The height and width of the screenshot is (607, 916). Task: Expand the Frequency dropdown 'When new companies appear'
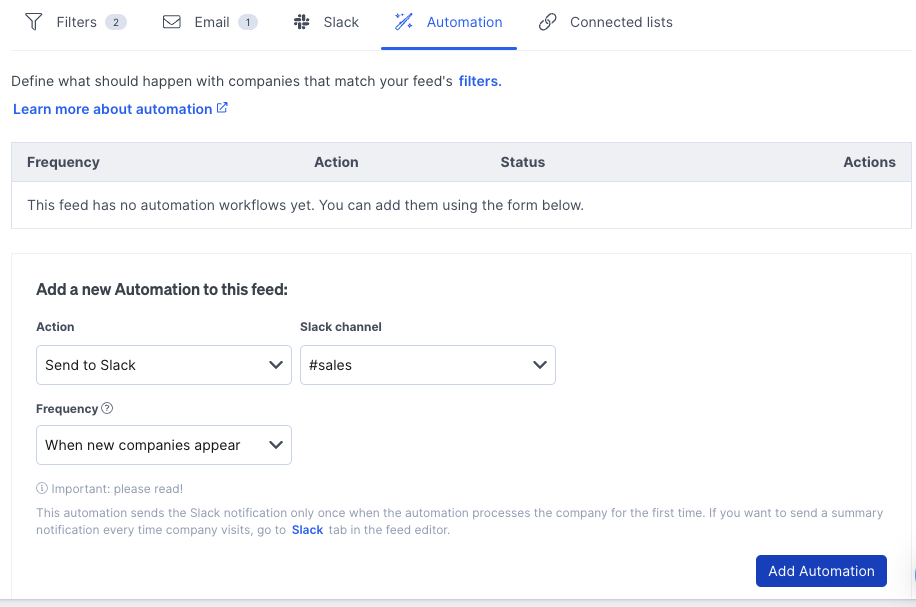tap(163, 445)
